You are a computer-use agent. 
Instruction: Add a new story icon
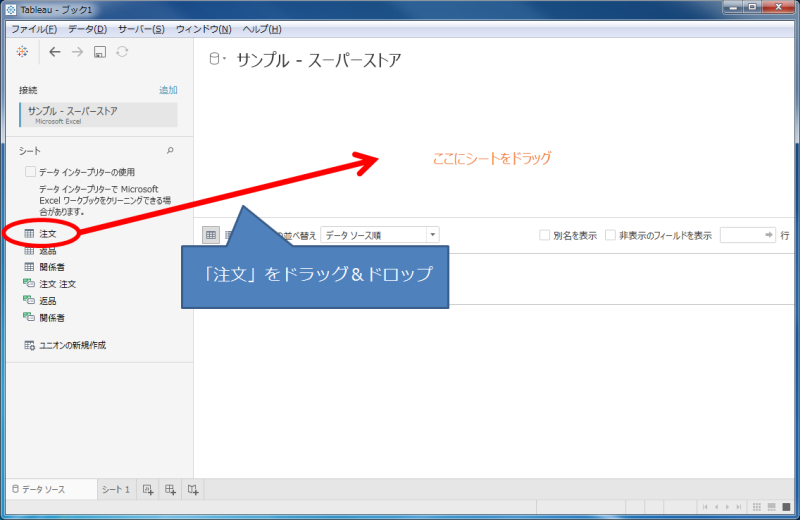click(193, 489)
